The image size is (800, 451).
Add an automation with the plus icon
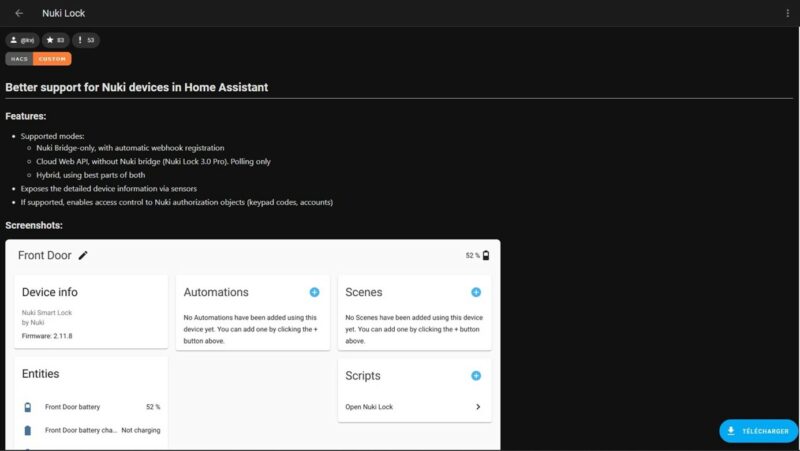click(x=314, y=292)
